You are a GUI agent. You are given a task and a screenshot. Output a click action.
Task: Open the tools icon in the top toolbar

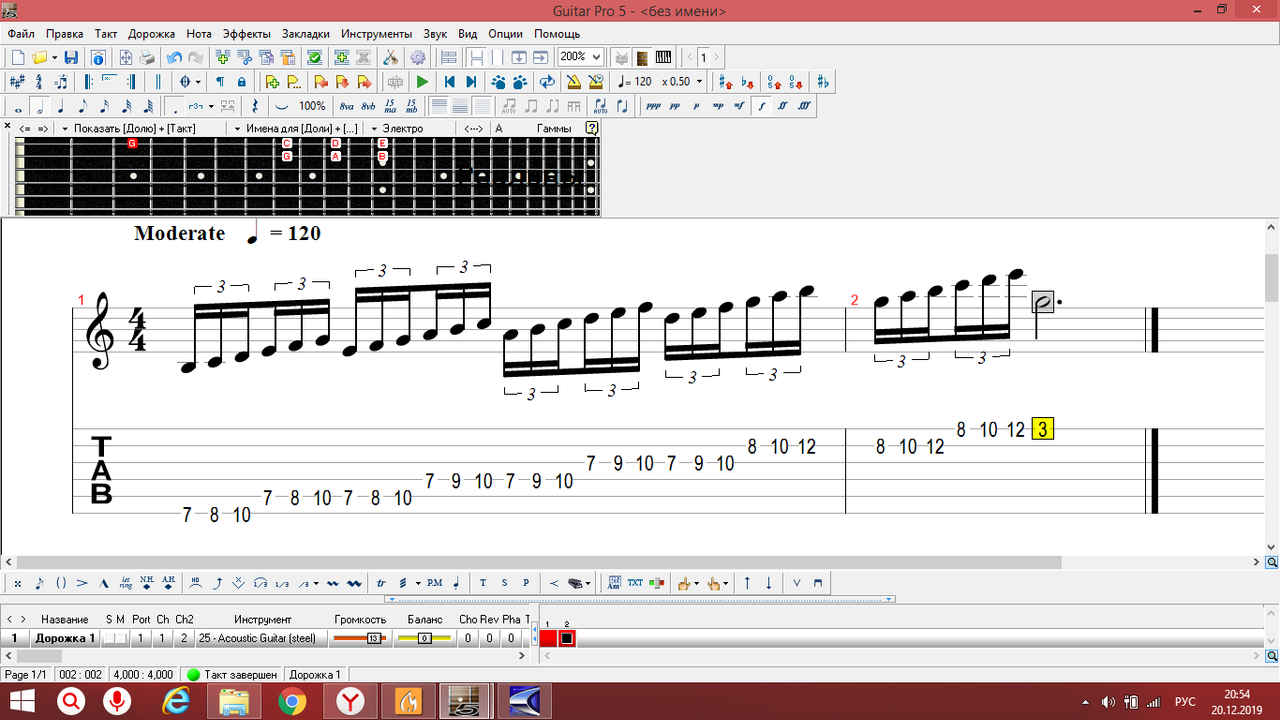(x=390, y=57)
